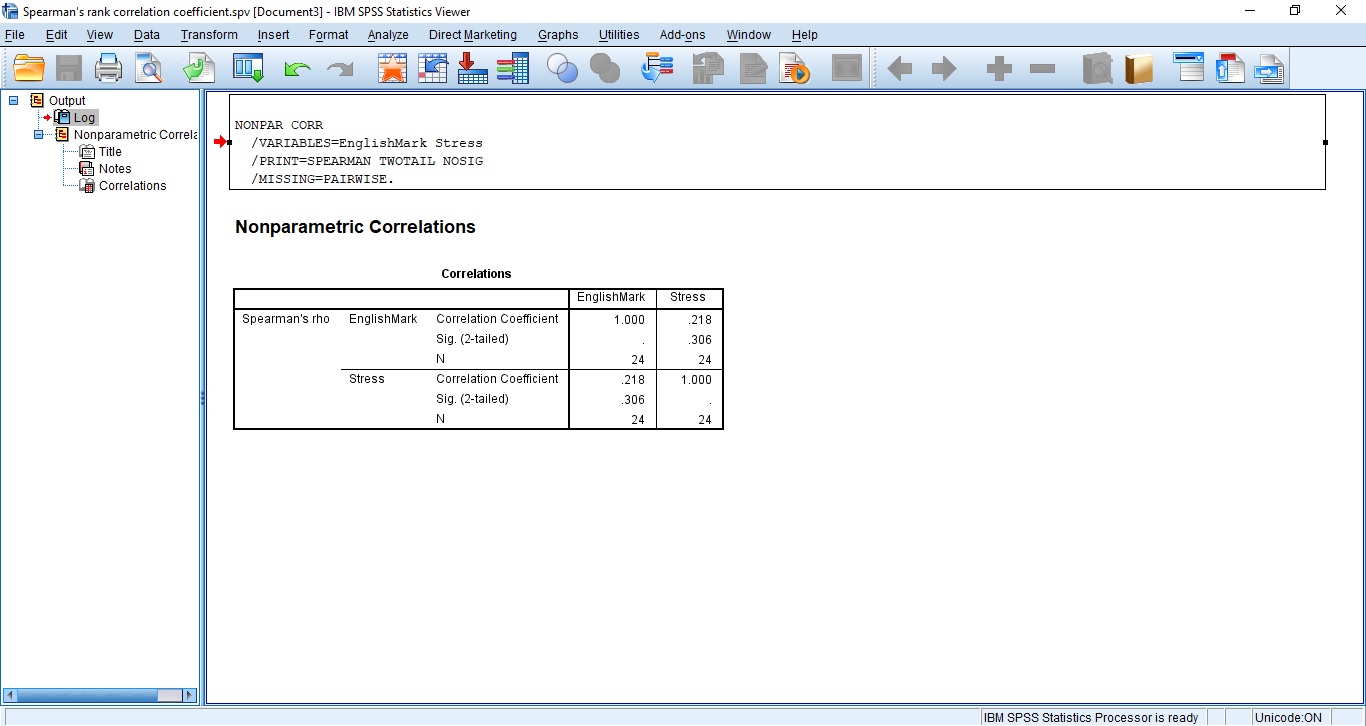Print the output with the printer icon
The height and width of the screenshot is (726, 1366).
pyautogui.click(x=108, y=68)
